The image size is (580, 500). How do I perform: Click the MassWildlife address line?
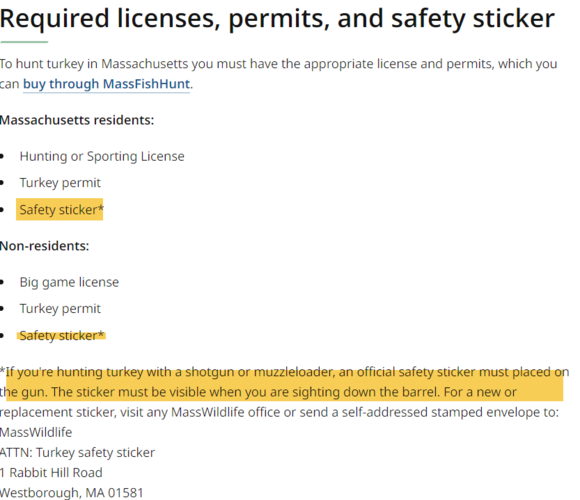pos(36,432)
